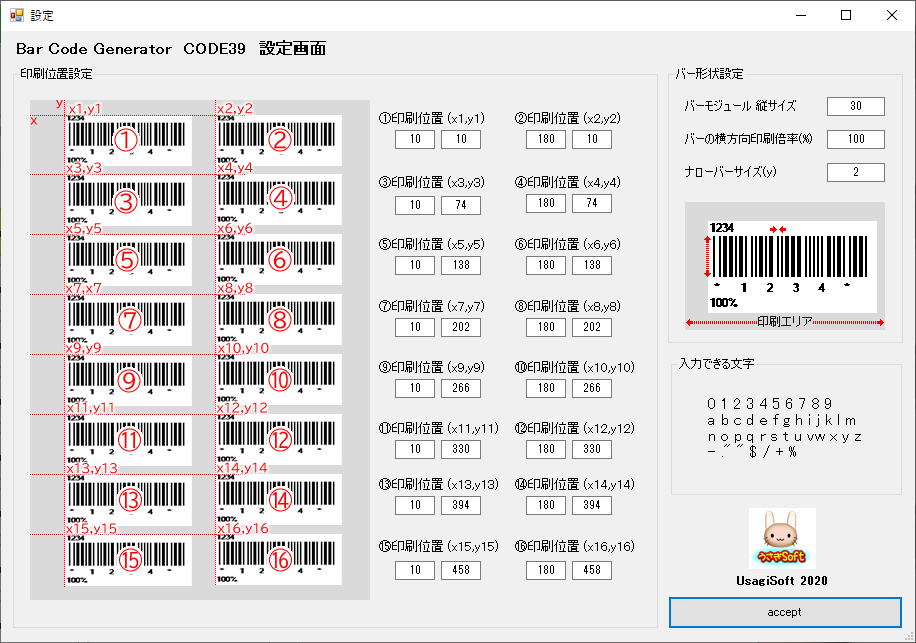Image resolution: width=916 pixels, height=643 pixels.
Task: Click the UsagiSoft rabbit logo
Action: pyautogui.click(x=782, y=538)
